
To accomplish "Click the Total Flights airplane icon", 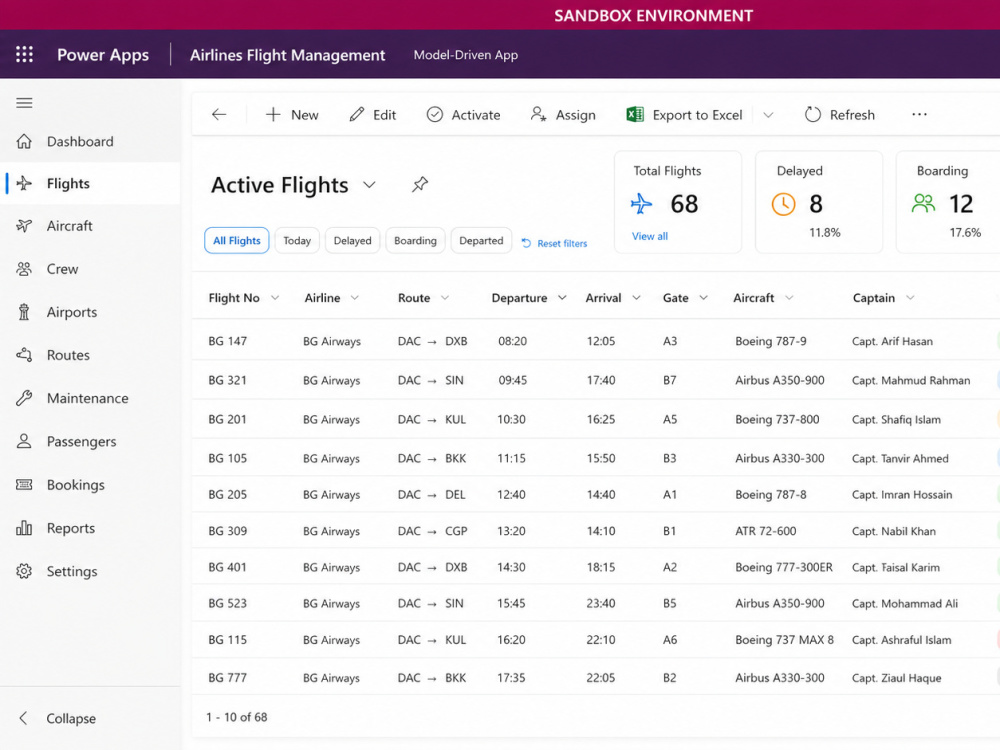I will tap(642, 204).
